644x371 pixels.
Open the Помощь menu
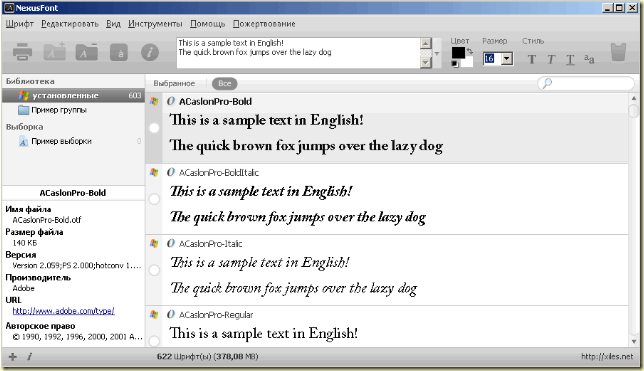[207, 24]
